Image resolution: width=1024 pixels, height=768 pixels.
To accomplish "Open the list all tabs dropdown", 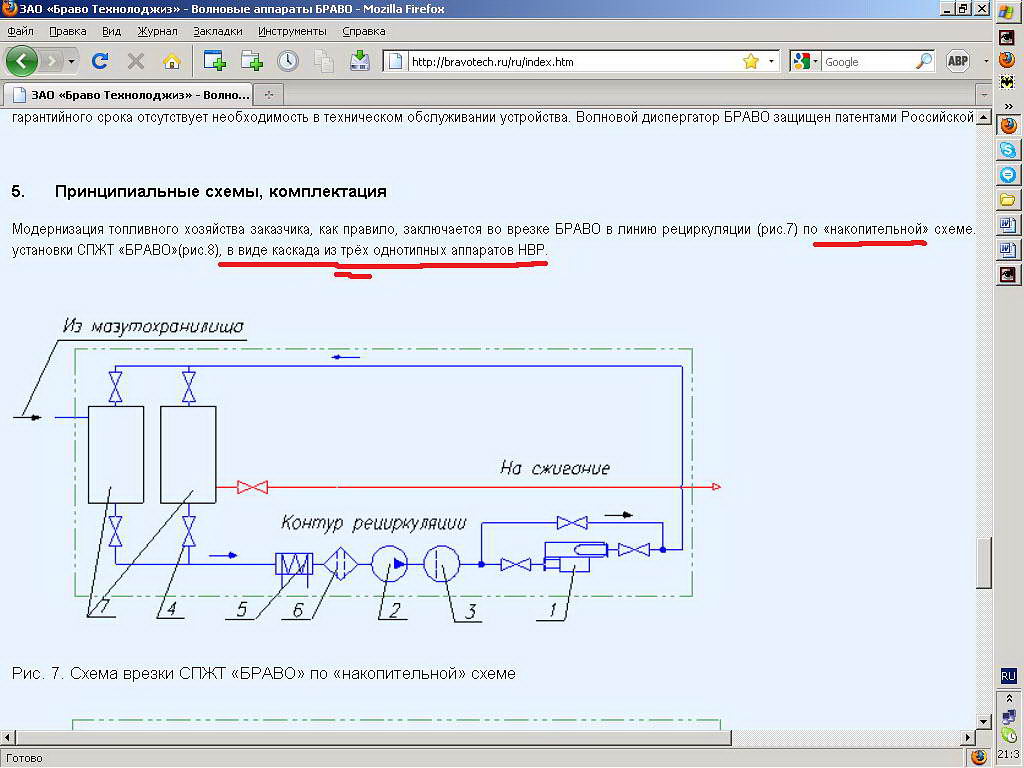I will pos(984,95).
